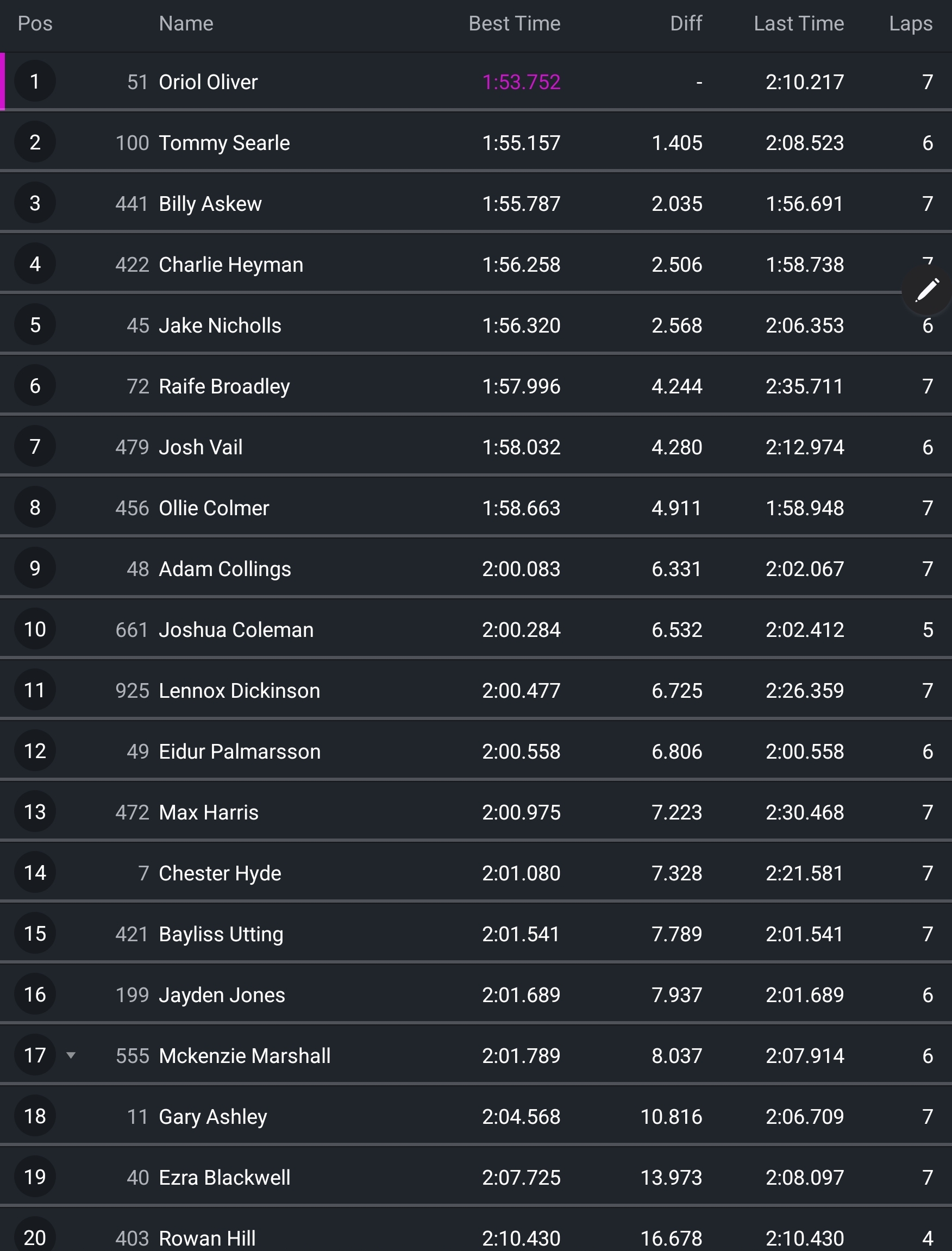952x1251 pixels.
Task: Open Charlie Heyman rider name
Action: pos(230,265)
